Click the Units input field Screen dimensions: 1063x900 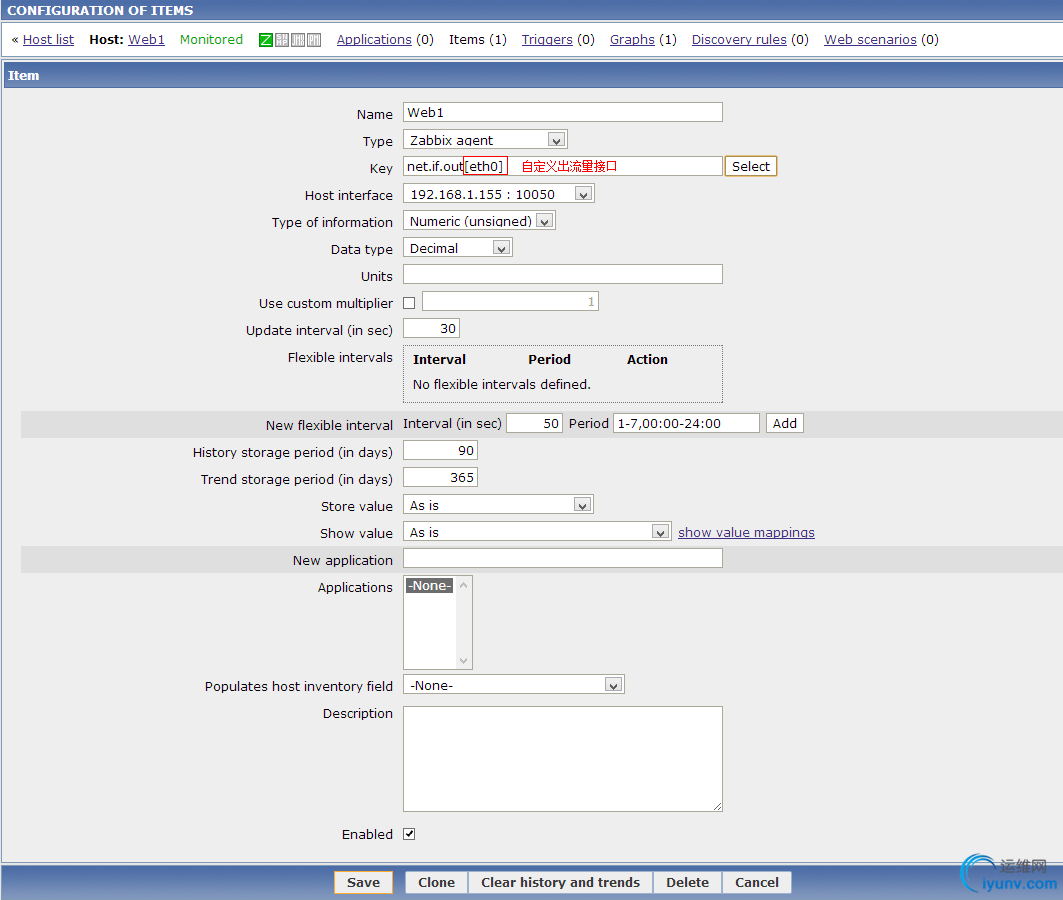pyautogui.click(x=563, y=274)
